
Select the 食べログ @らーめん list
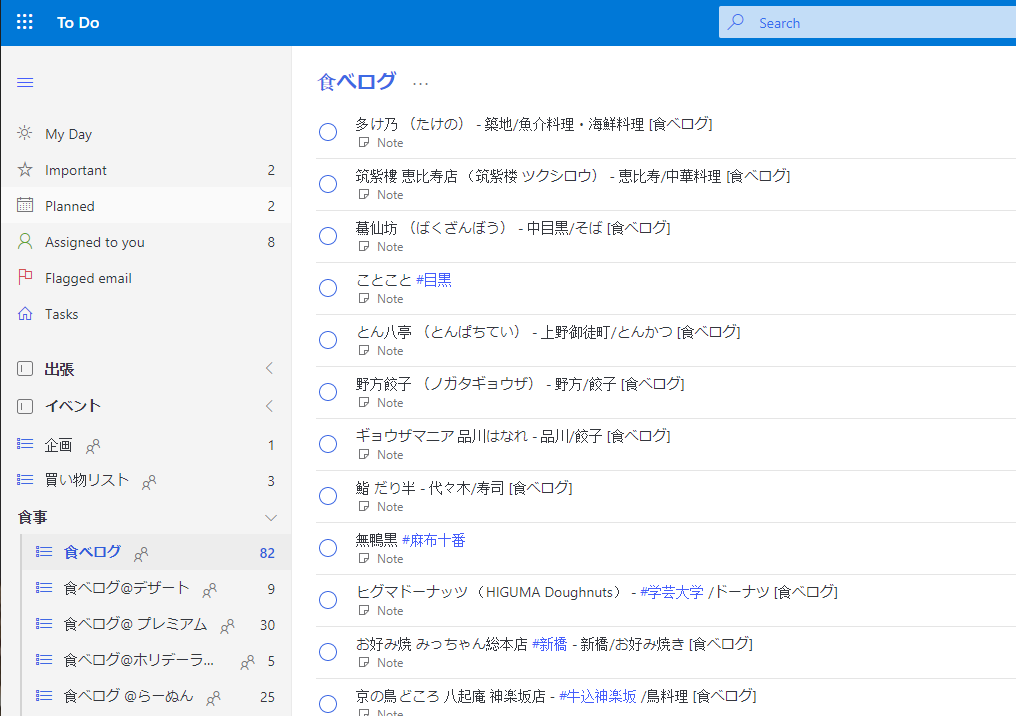tap(156, 697)
